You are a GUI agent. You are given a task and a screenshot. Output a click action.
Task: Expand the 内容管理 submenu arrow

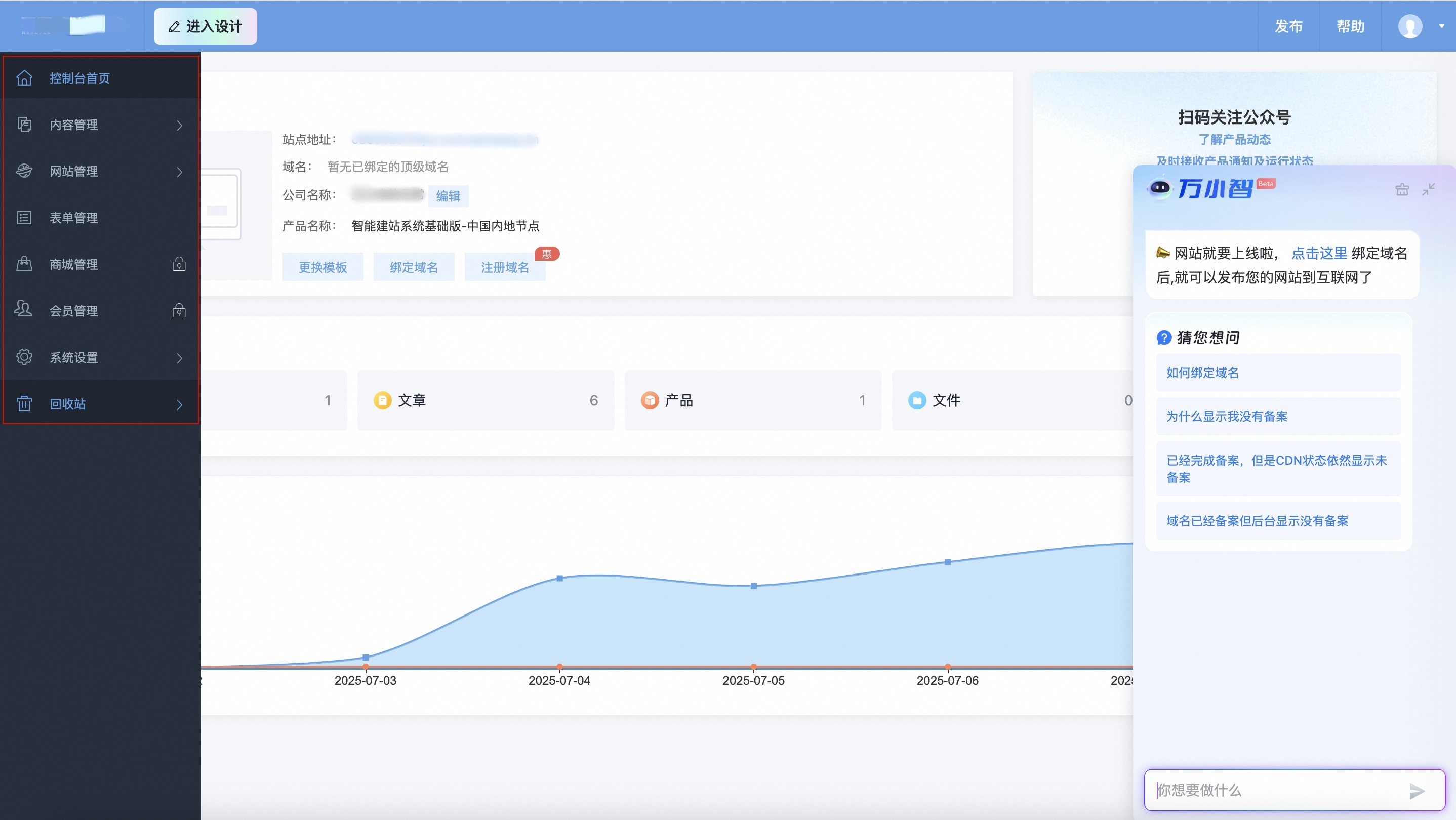(x=179, y=125)
